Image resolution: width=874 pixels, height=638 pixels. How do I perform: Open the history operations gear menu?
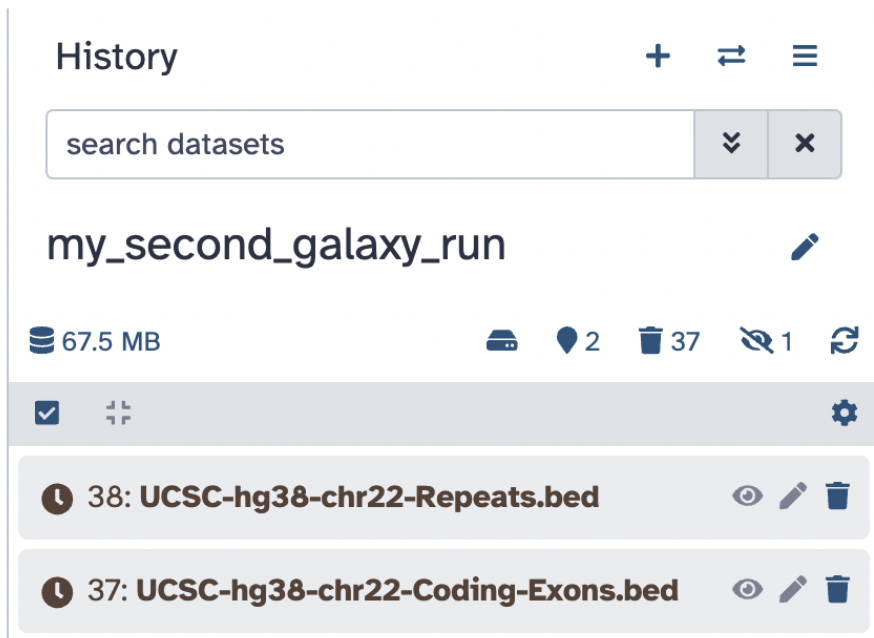point(844,412)
